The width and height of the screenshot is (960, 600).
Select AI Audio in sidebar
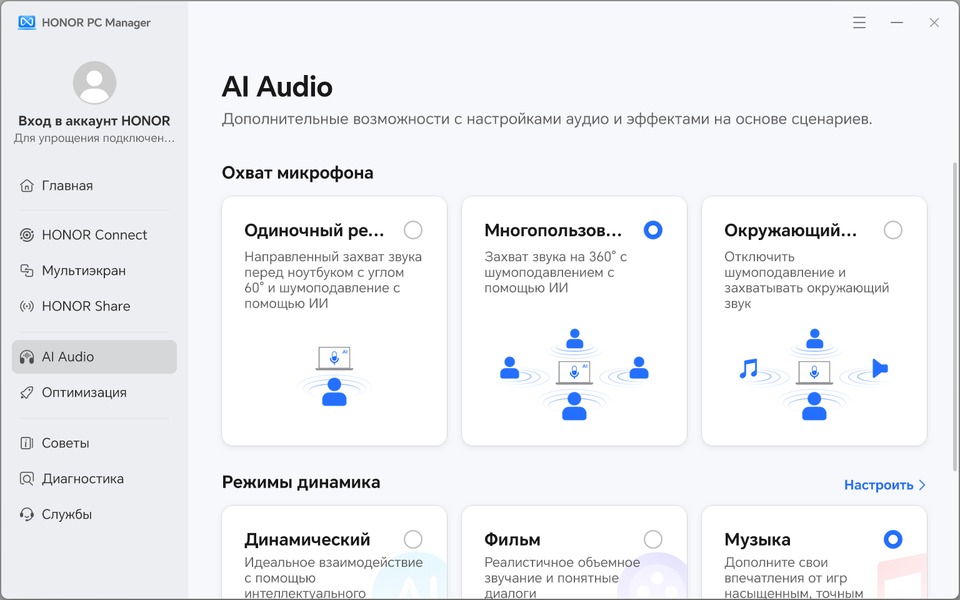[94, 357]
